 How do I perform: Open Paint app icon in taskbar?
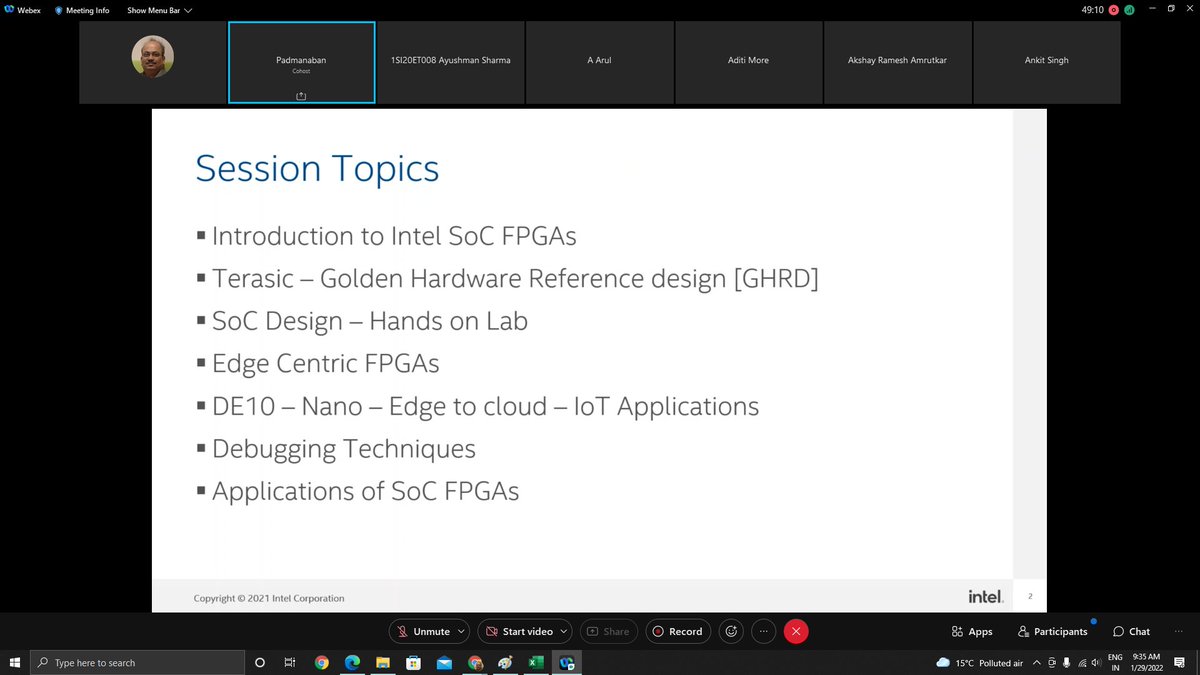(506, 662)
